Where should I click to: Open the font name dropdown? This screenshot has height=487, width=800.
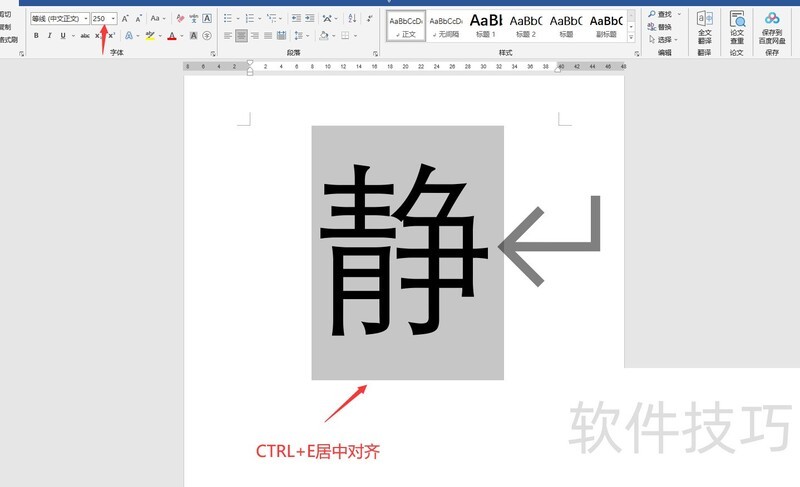[x=86, y=18]
